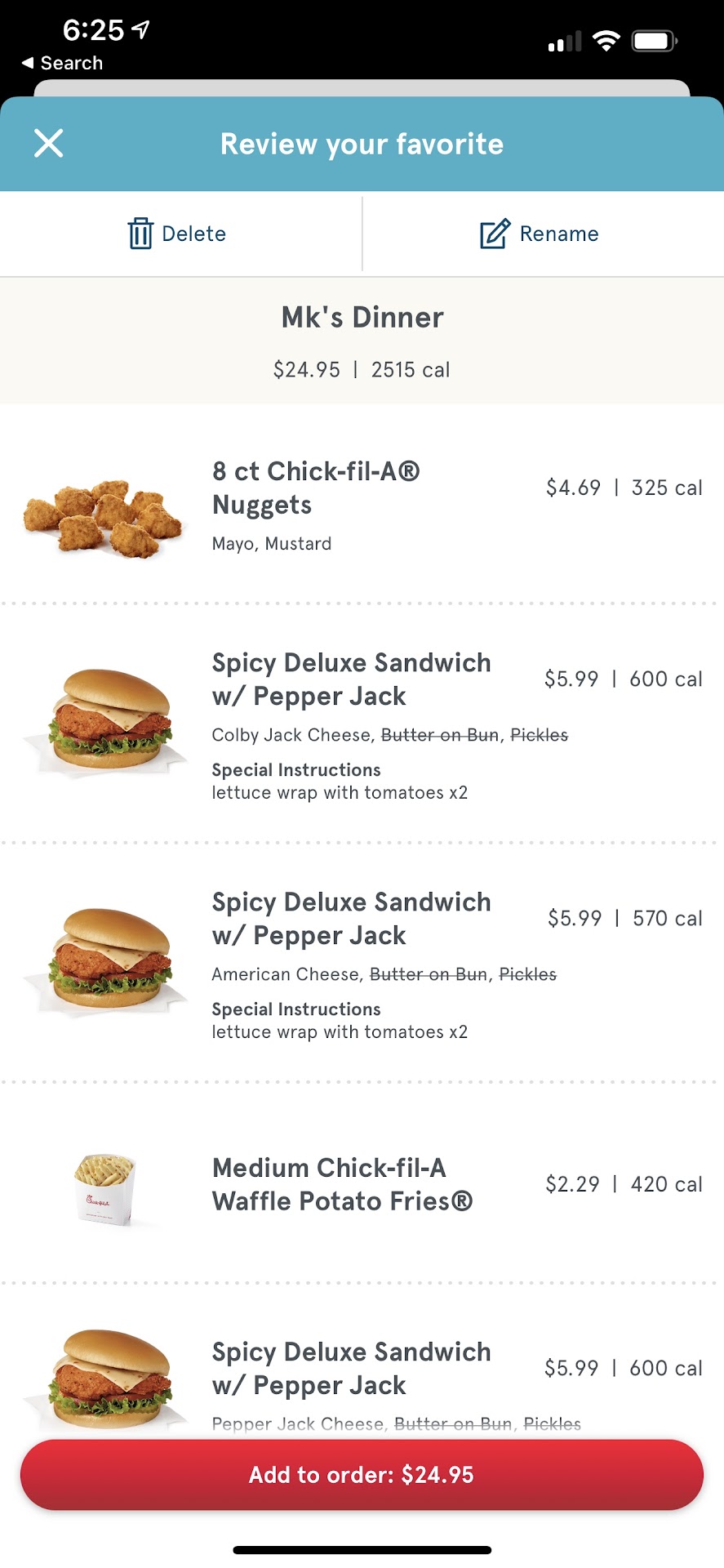Tap the Mk's Dinner favorite name
The width and height of the screenshot is (724, 1568).
pyautogui.click(x=362, y=317)
